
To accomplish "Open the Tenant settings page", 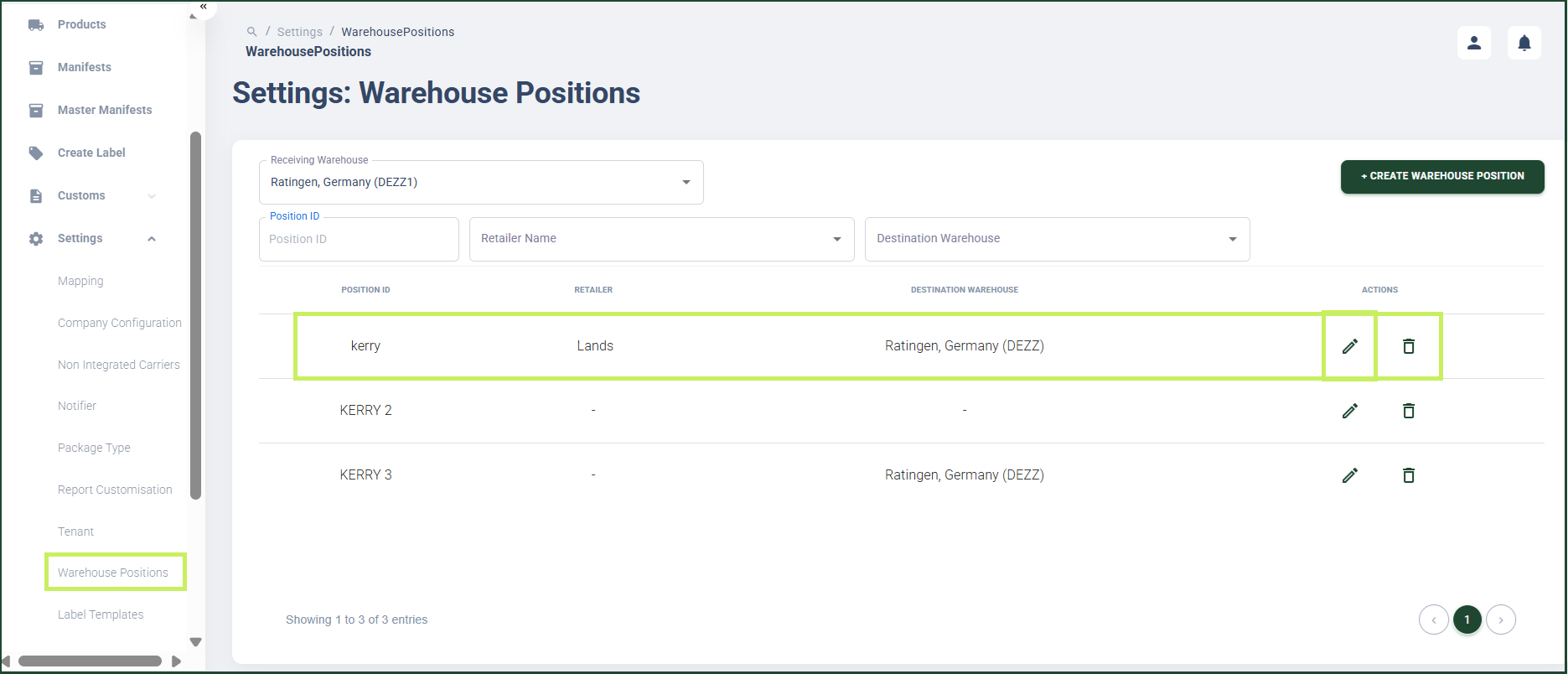I will [75, 531].
